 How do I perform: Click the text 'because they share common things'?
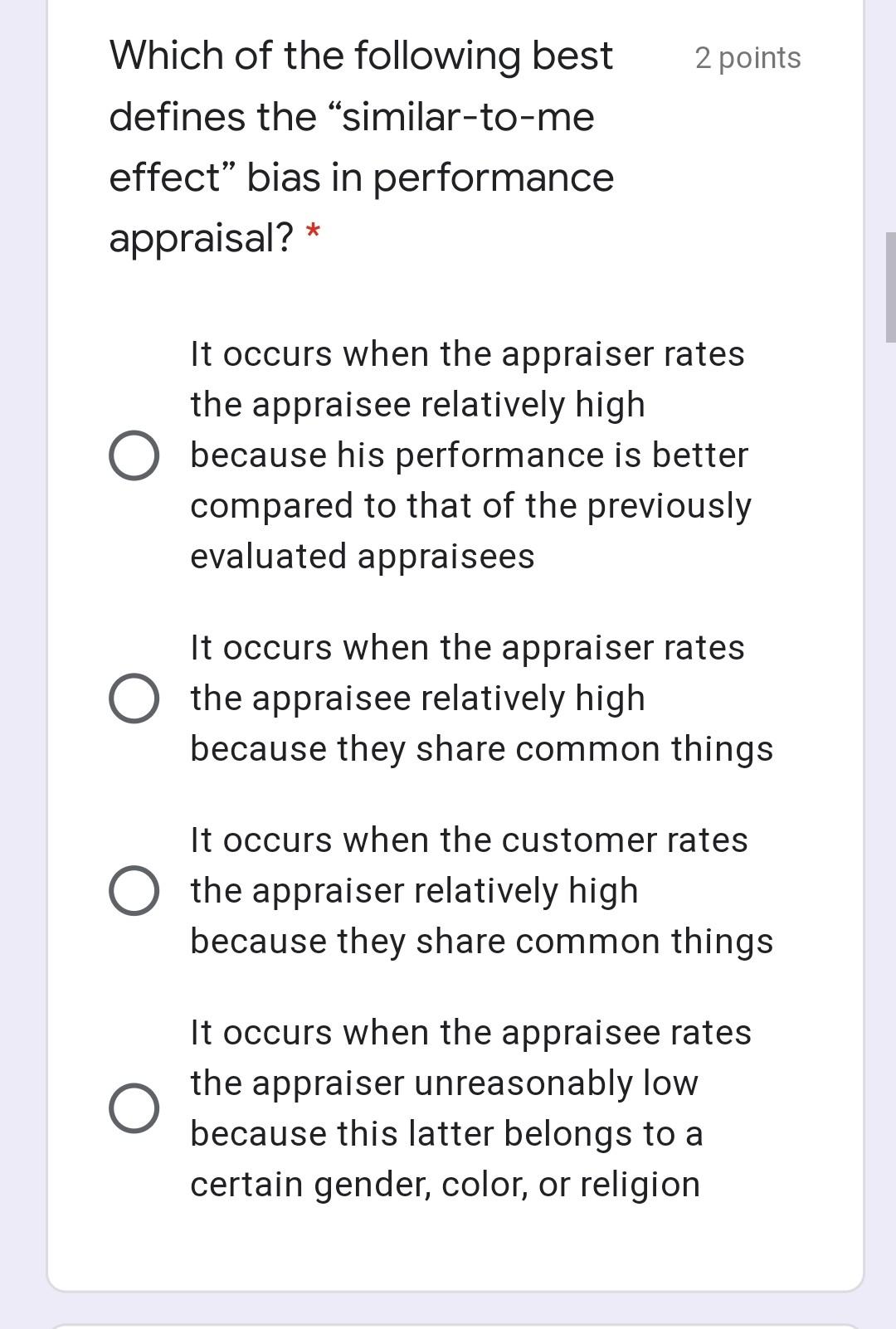coord(481,748)
